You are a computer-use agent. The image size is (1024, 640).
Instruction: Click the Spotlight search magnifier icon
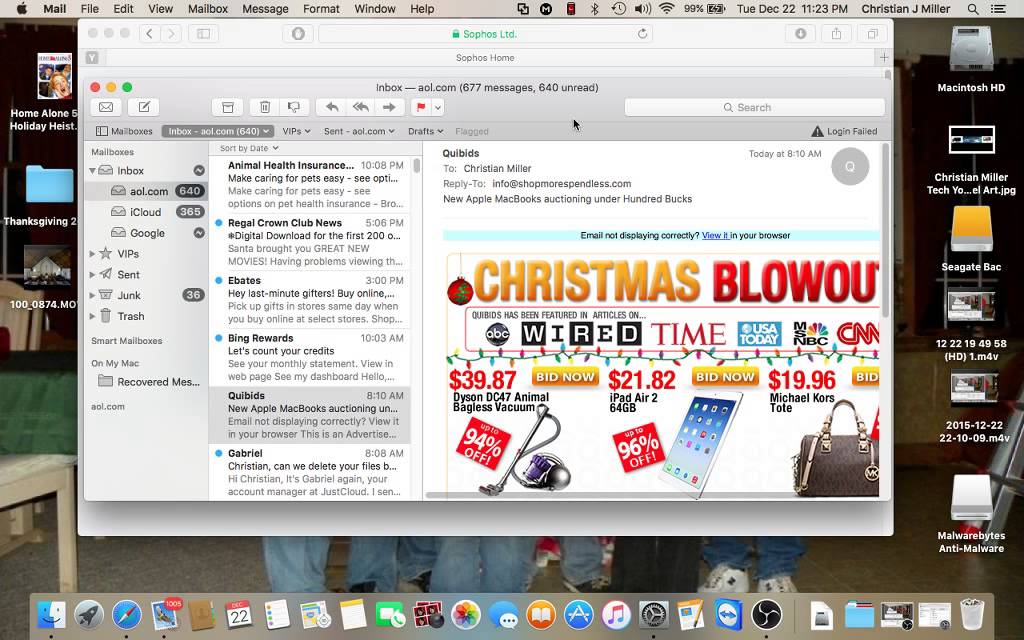pos(973,8)
